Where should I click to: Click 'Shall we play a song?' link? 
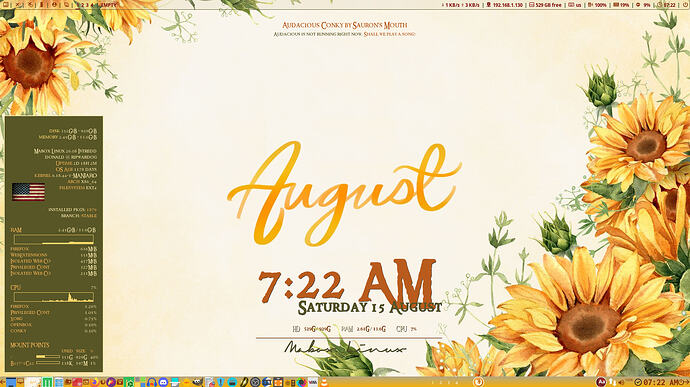click(389, 34)
